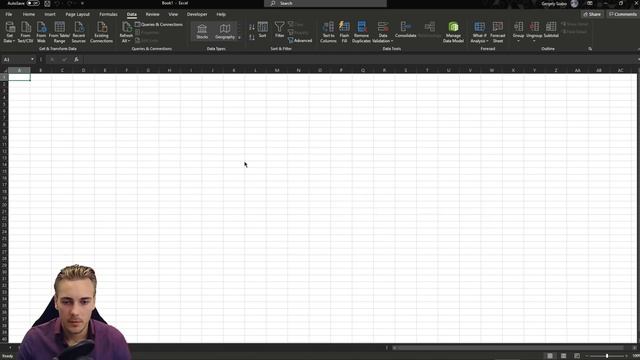Adjust the zoom slider handle
The width and height of the screenshot is (640, 360).
[607, 356]
